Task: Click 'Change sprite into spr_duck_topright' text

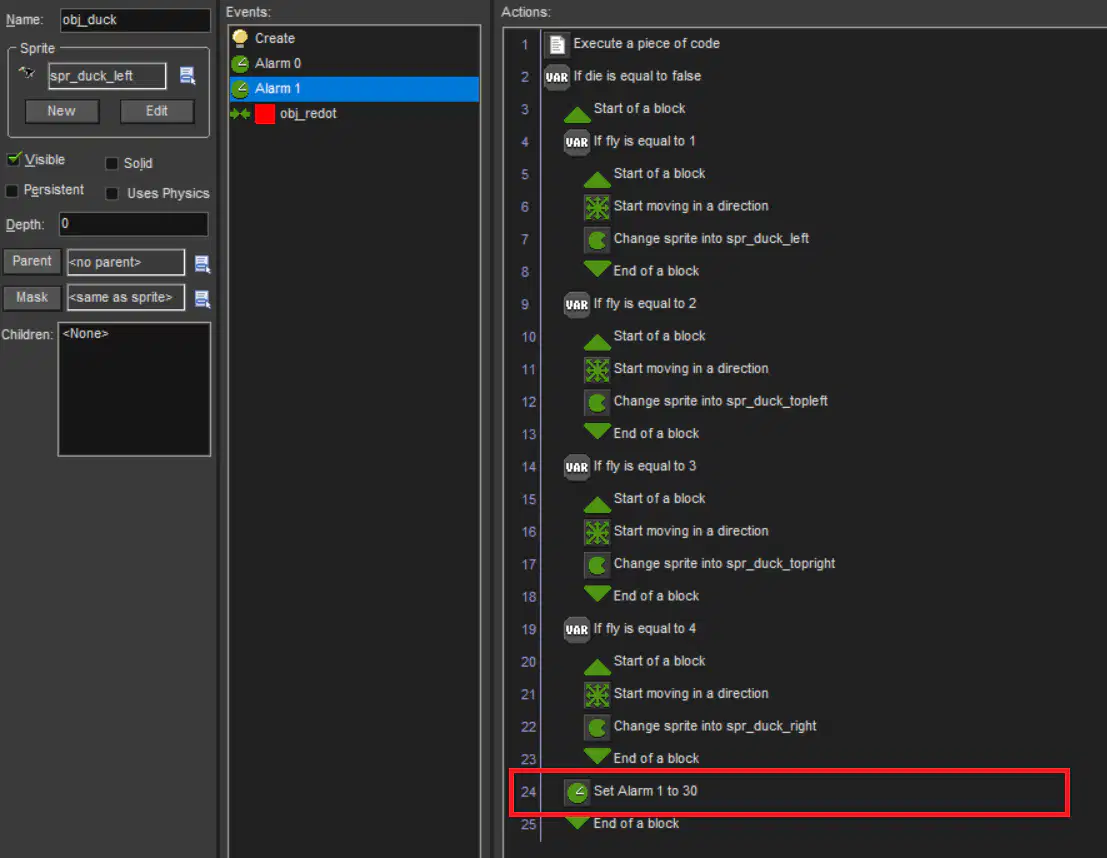Action: pos(724,564)
